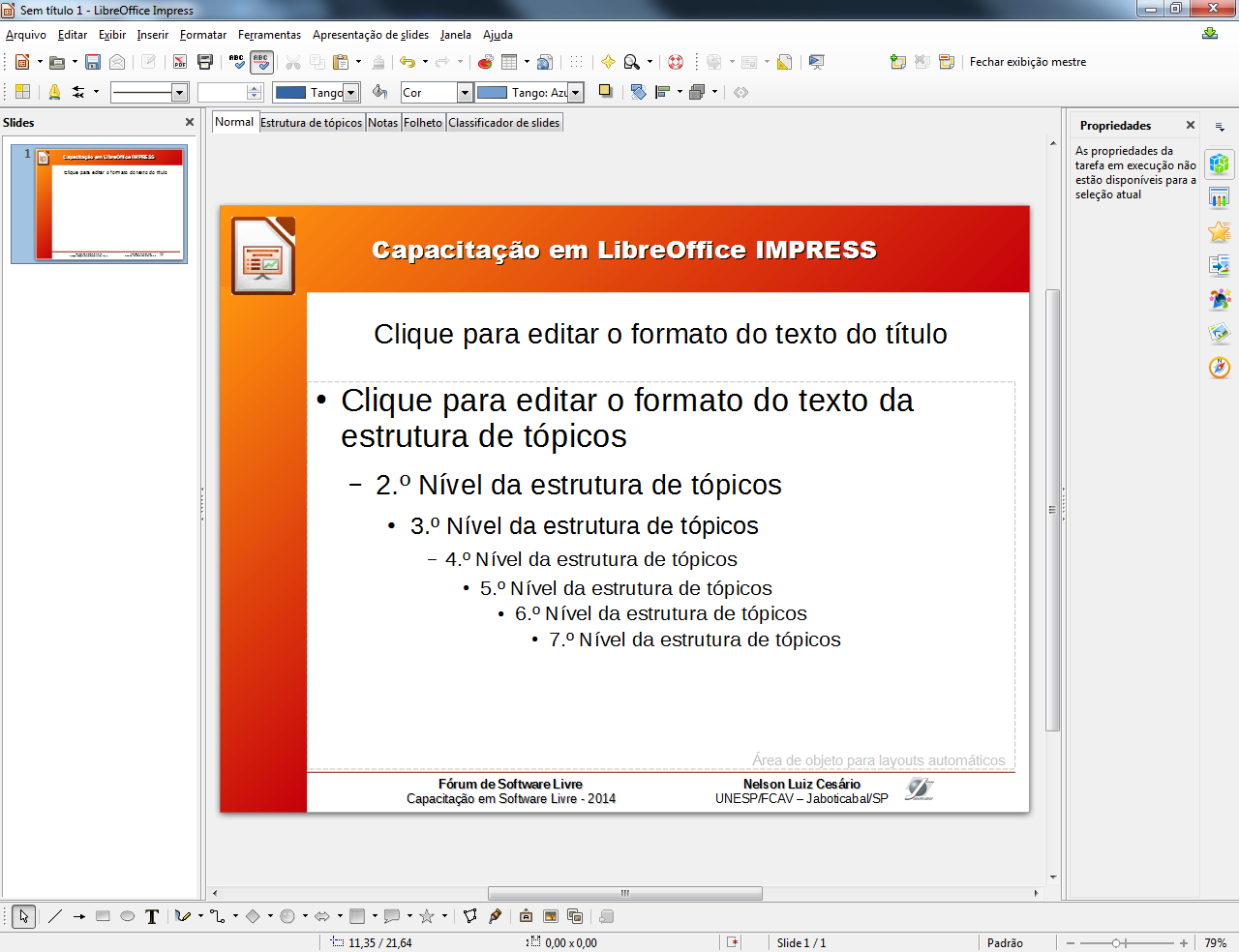Open Slide Transition sidebar icon
Viewport: 1239px width, 952px height.
[1220, 265]
